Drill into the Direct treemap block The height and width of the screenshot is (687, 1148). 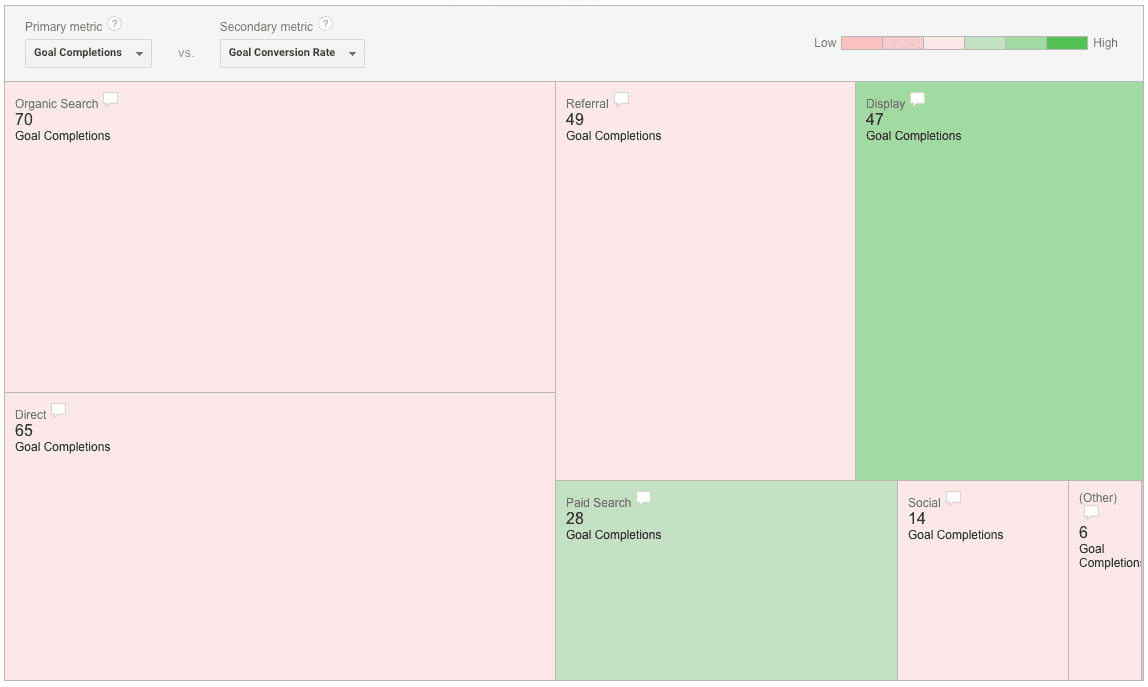click(280, 537)
